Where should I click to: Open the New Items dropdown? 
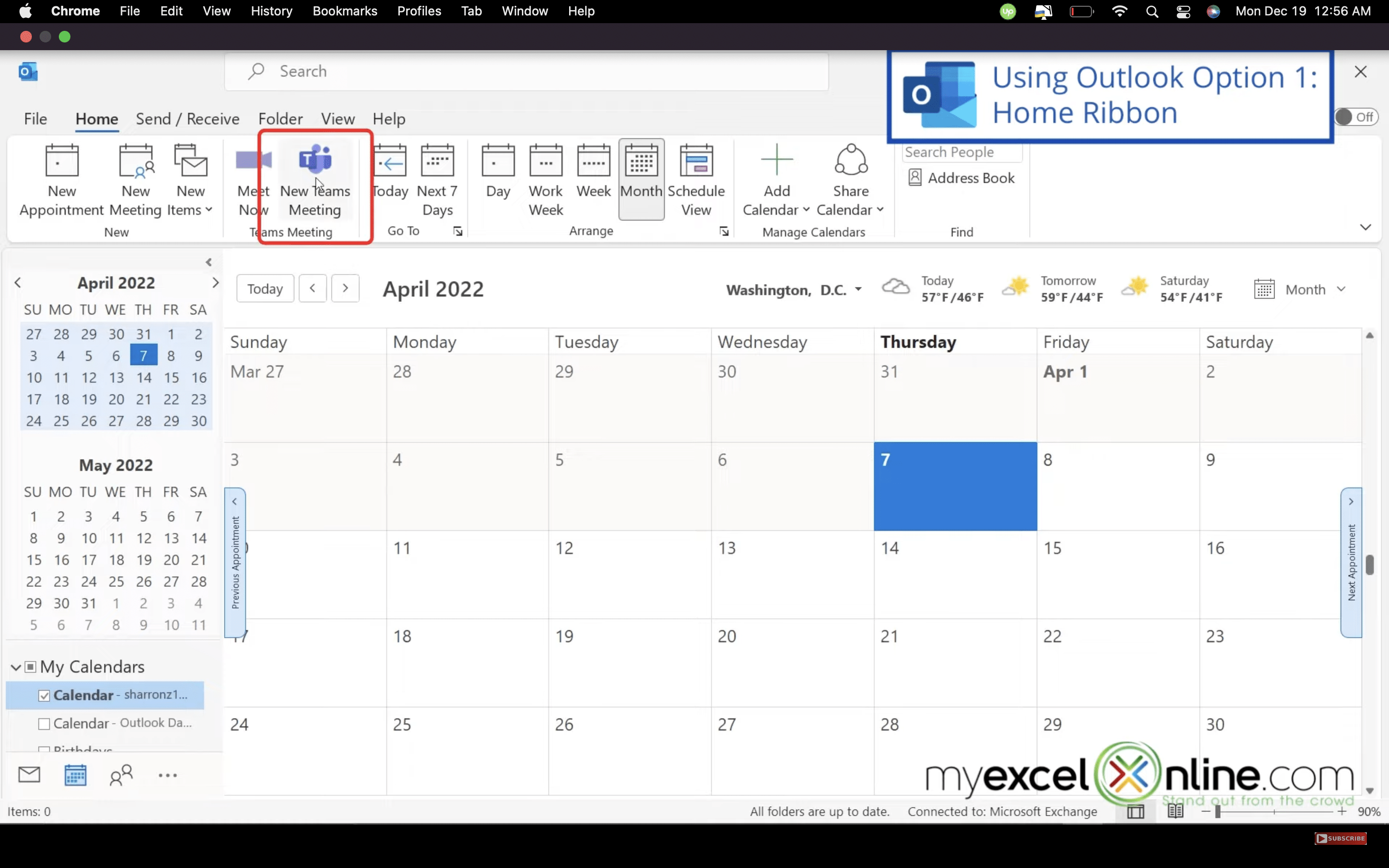[x=190, y=180]
